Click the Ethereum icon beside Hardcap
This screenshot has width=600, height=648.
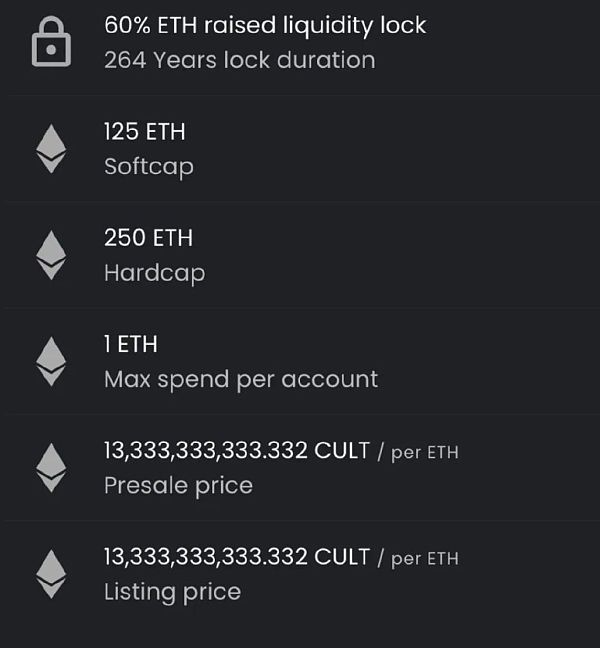click(51, 255)
